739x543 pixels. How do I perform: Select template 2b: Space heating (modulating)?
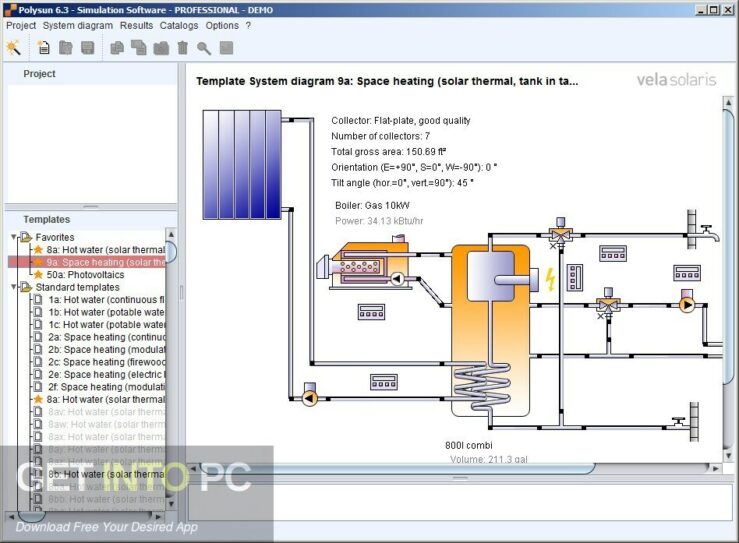[100, 350]
